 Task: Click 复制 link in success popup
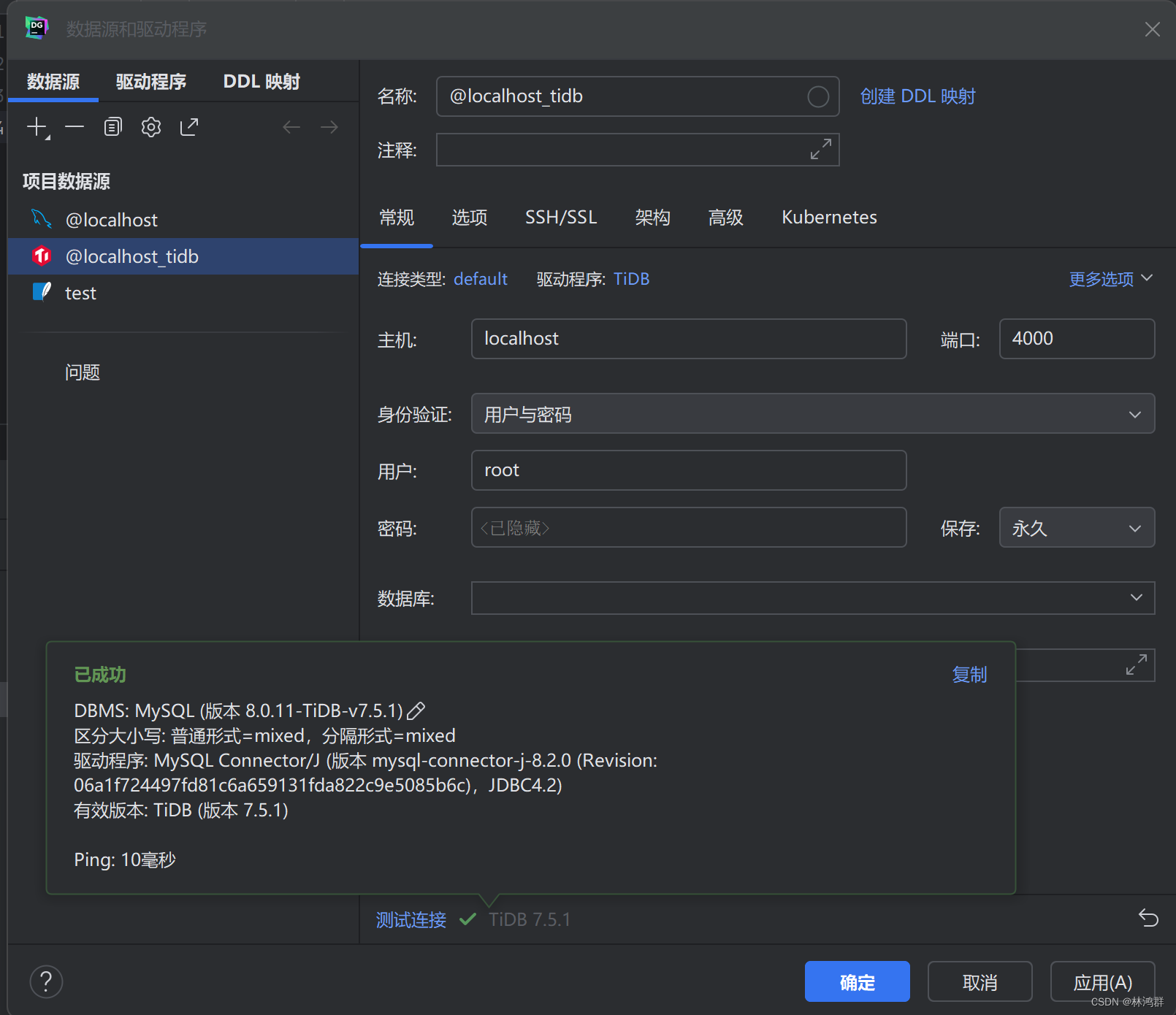pyautogui.click(x=969, y=675)
